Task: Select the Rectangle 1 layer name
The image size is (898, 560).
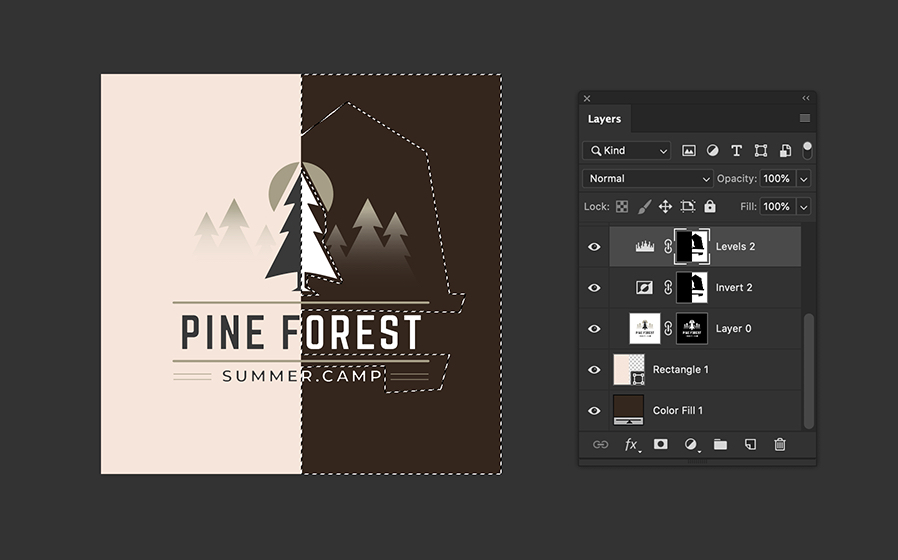Action: (681, 370)
